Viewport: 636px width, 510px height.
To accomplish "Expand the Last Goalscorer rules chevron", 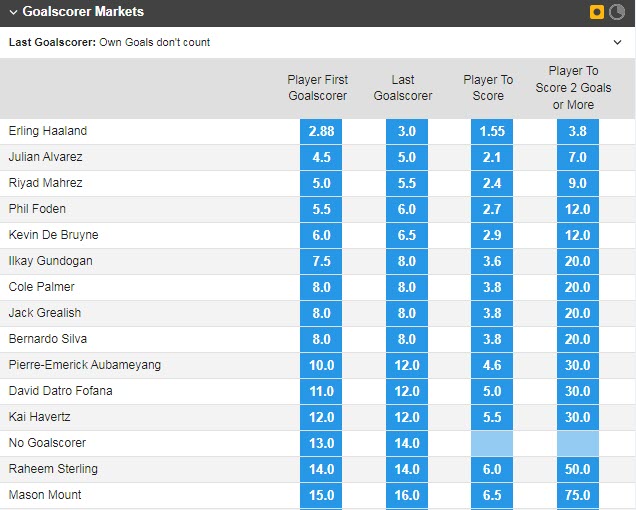I will point(617,42).
